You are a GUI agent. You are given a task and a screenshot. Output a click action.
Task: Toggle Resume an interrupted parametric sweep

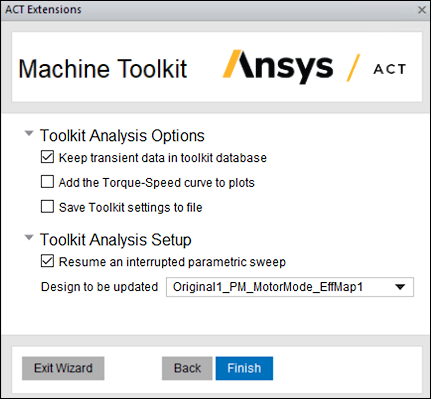47,261
